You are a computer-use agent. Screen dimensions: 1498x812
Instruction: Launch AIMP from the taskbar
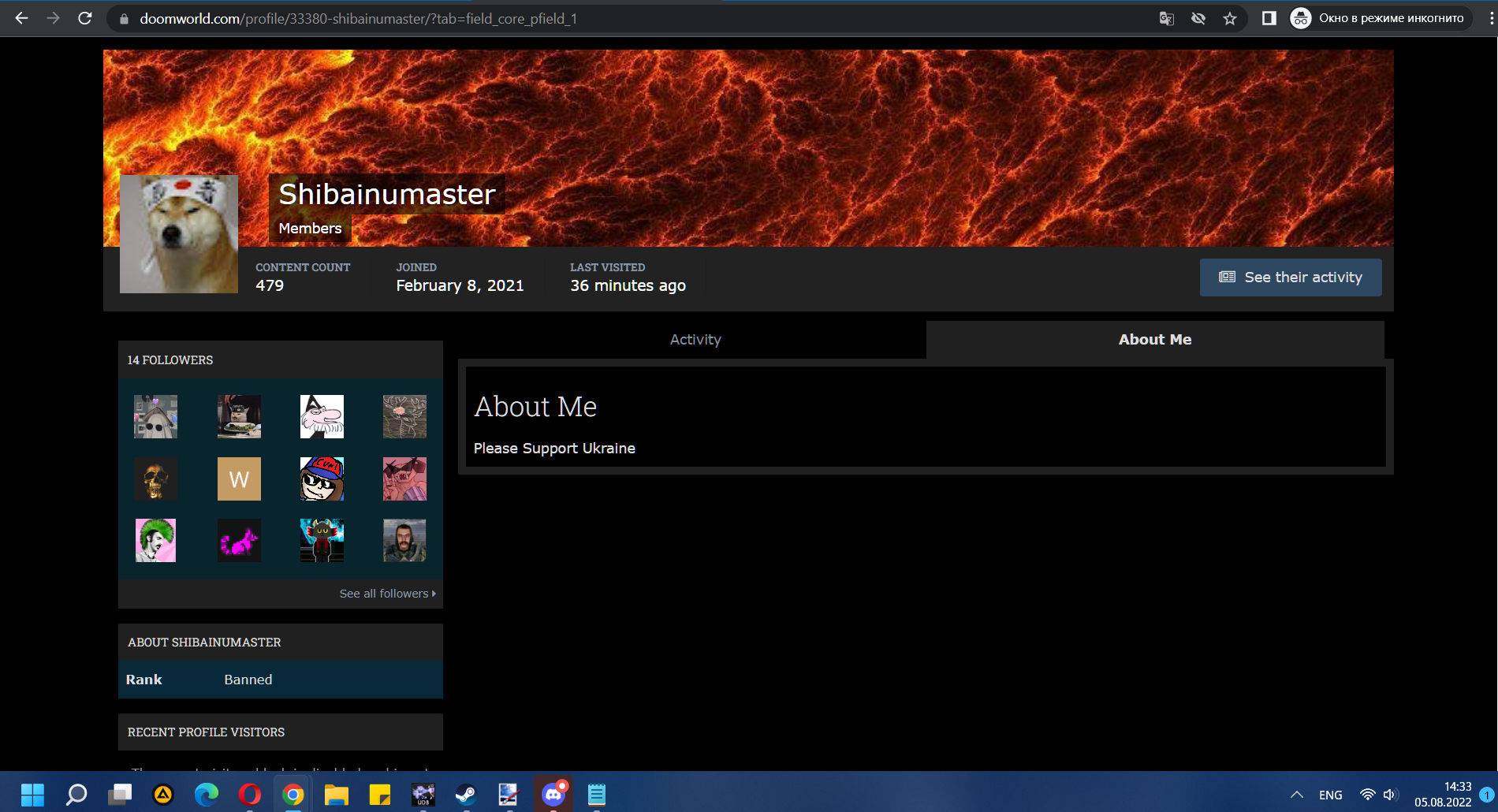[x=163, y=794]
